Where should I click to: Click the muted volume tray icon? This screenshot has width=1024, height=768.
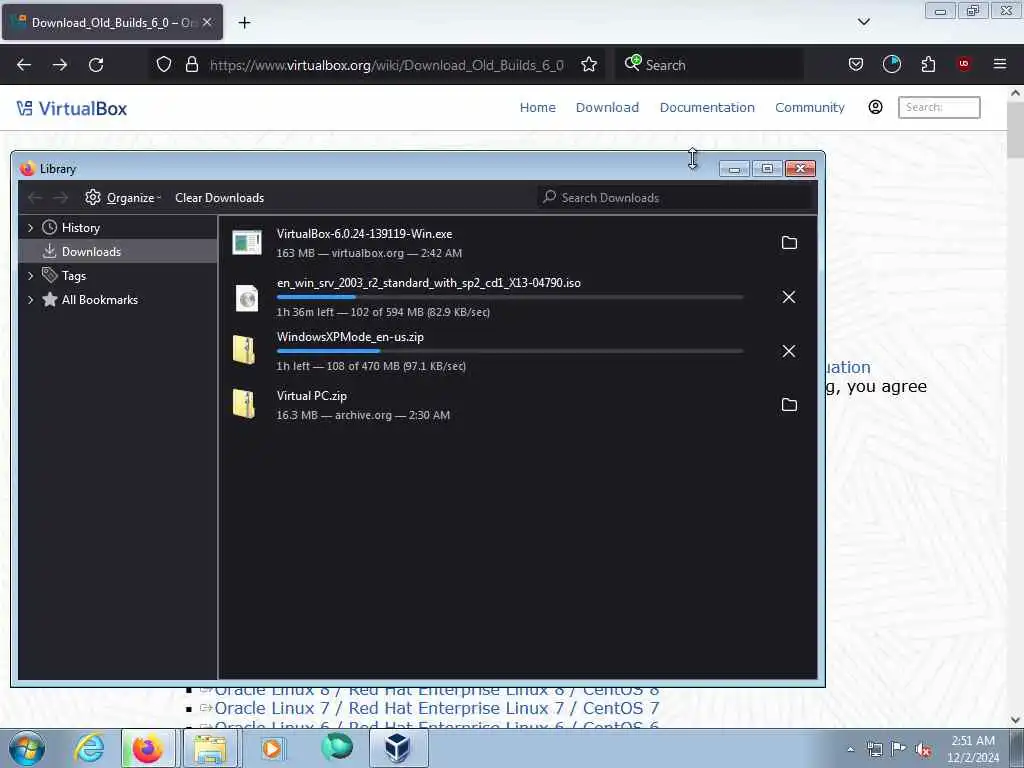(923, 749)
